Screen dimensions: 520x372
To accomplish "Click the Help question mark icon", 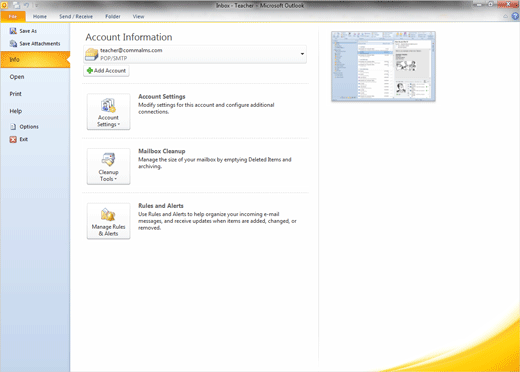I will (x=515, y=16).
